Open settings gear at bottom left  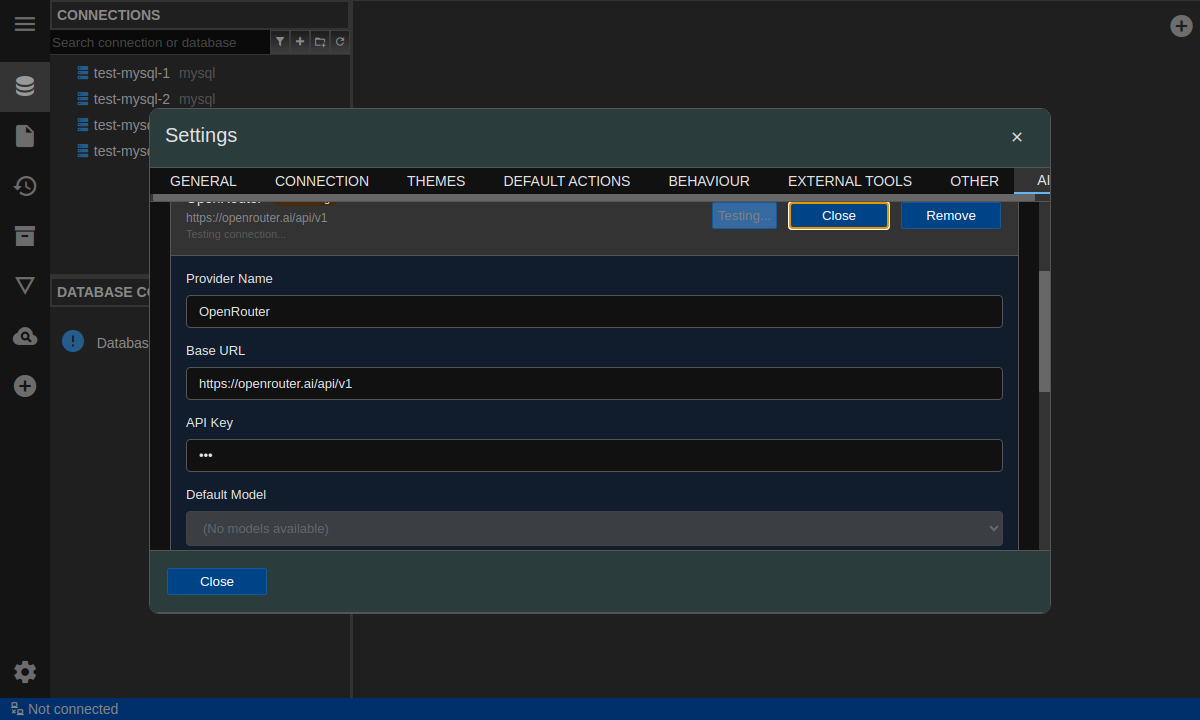coord(25,672)
